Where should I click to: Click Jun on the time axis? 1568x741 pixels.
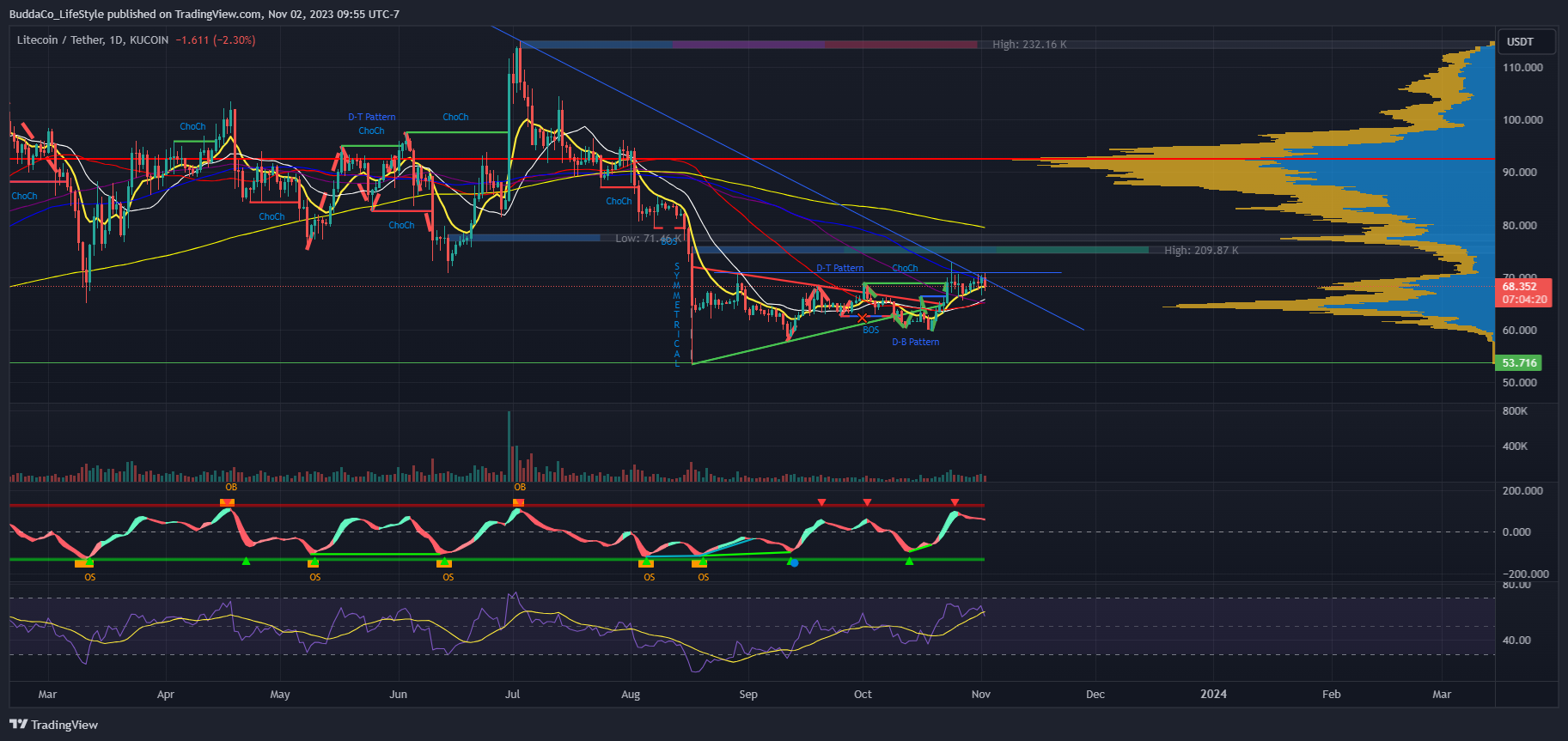(x=398, y=694)
